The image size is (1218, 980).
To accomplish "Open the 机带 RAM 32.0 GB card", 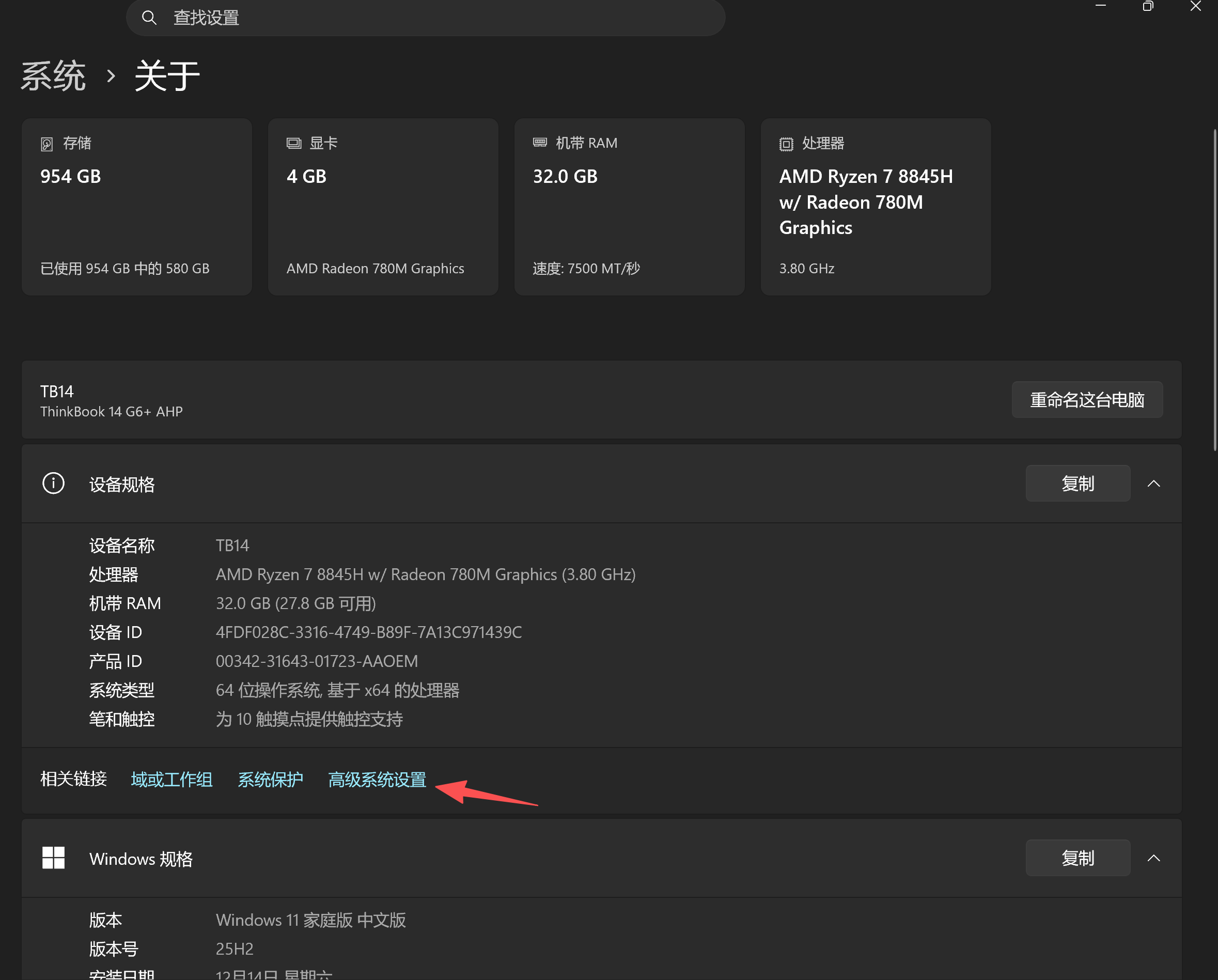I will pyautogui.click(x=629, y=206).
